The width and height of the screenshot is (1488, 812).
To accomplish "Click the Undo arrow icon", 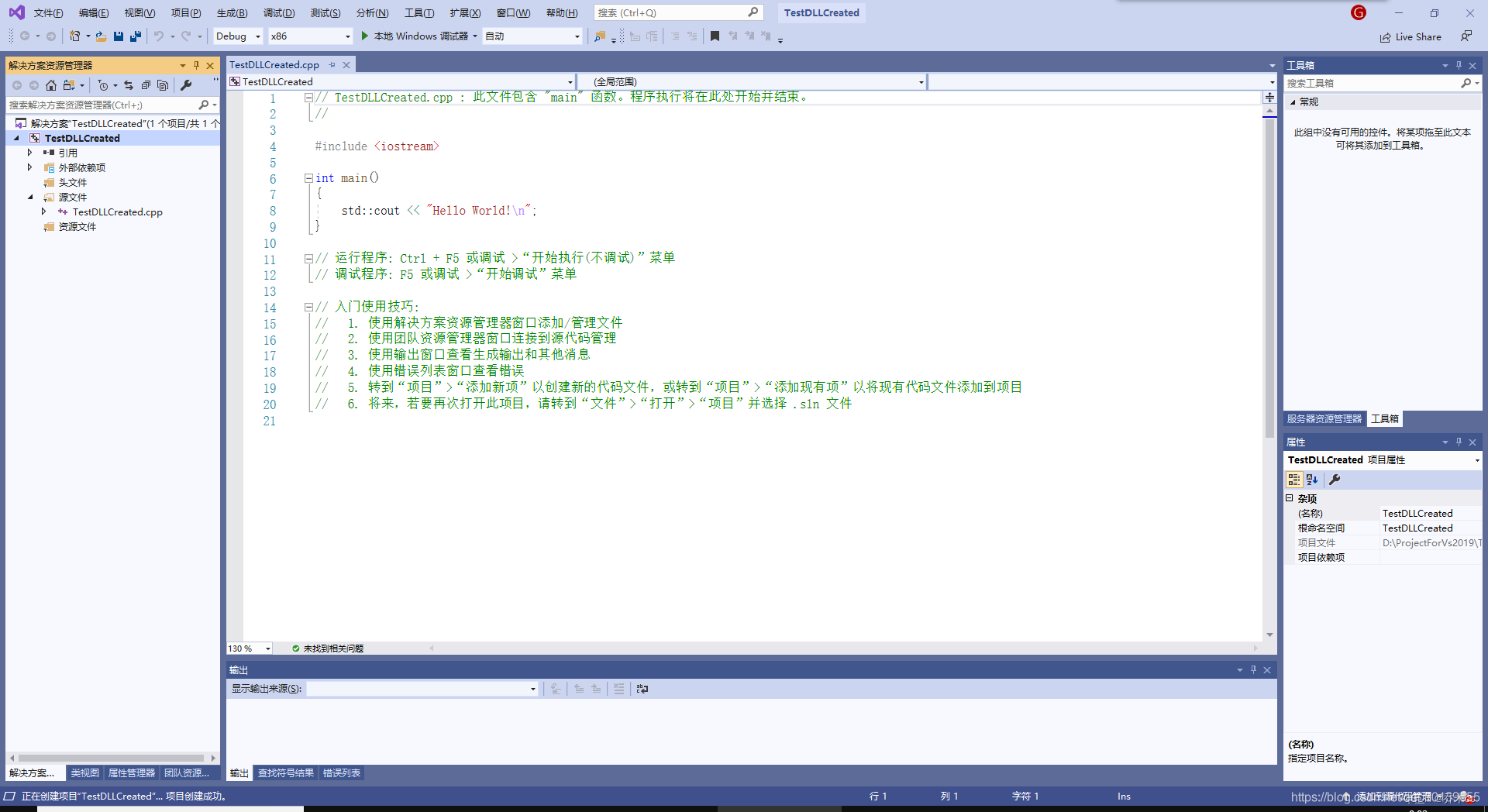I will click(x=159, y=36).
